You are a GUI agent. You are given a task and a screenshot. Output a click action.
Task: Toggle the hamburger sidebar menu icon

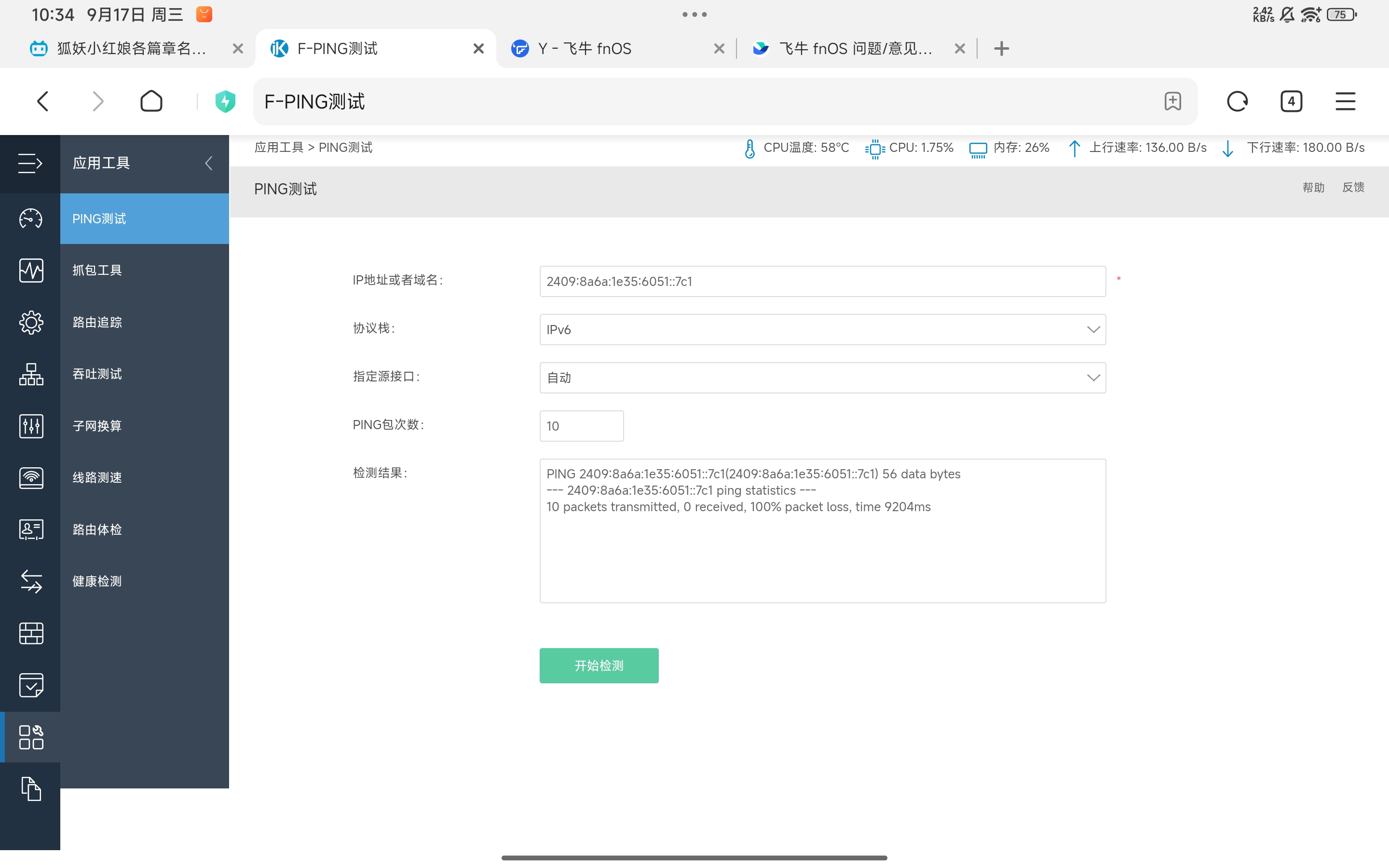30,163
